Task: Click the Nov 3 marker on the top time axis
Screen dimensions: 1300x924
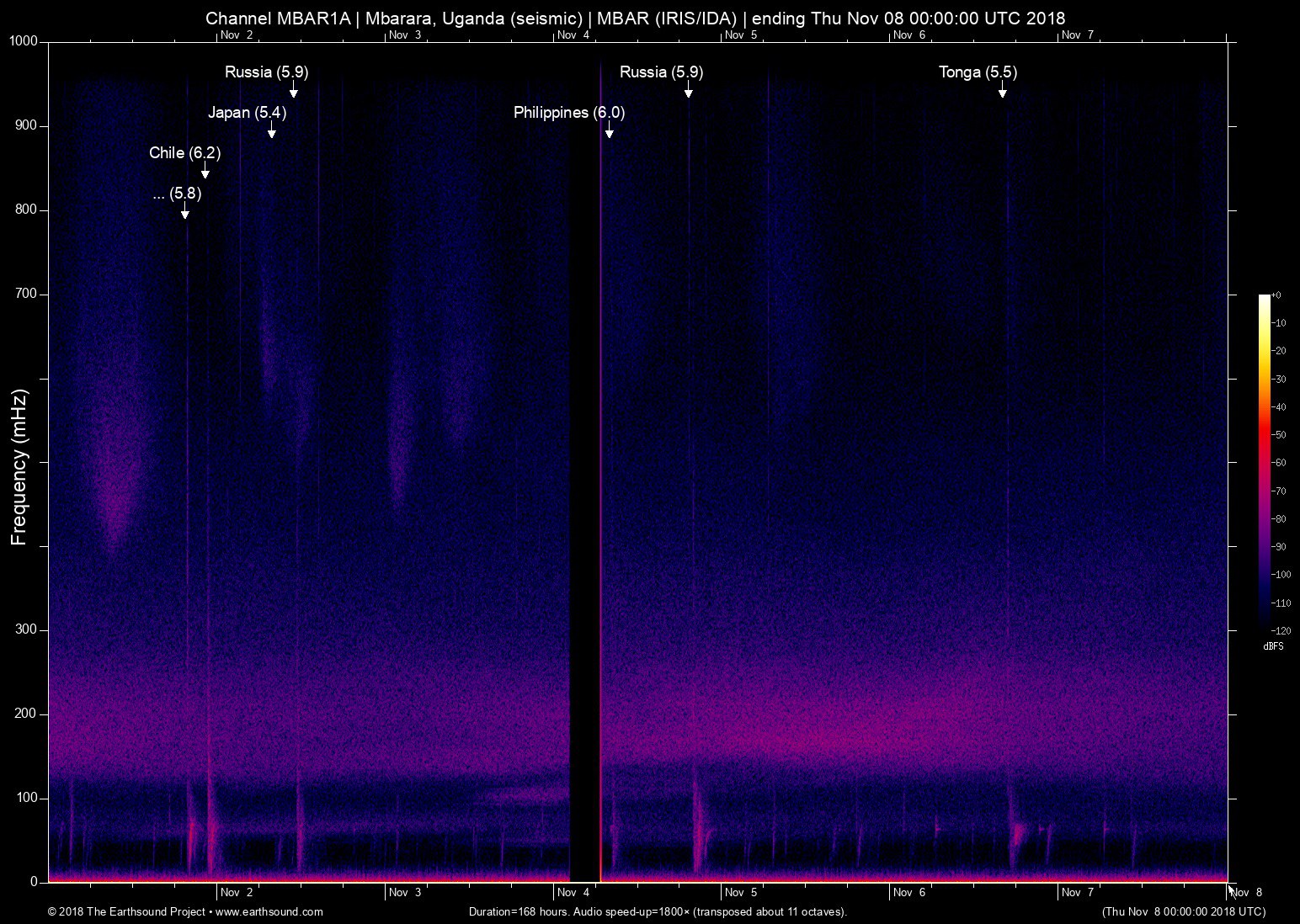Action: click(x=404, y=35)
